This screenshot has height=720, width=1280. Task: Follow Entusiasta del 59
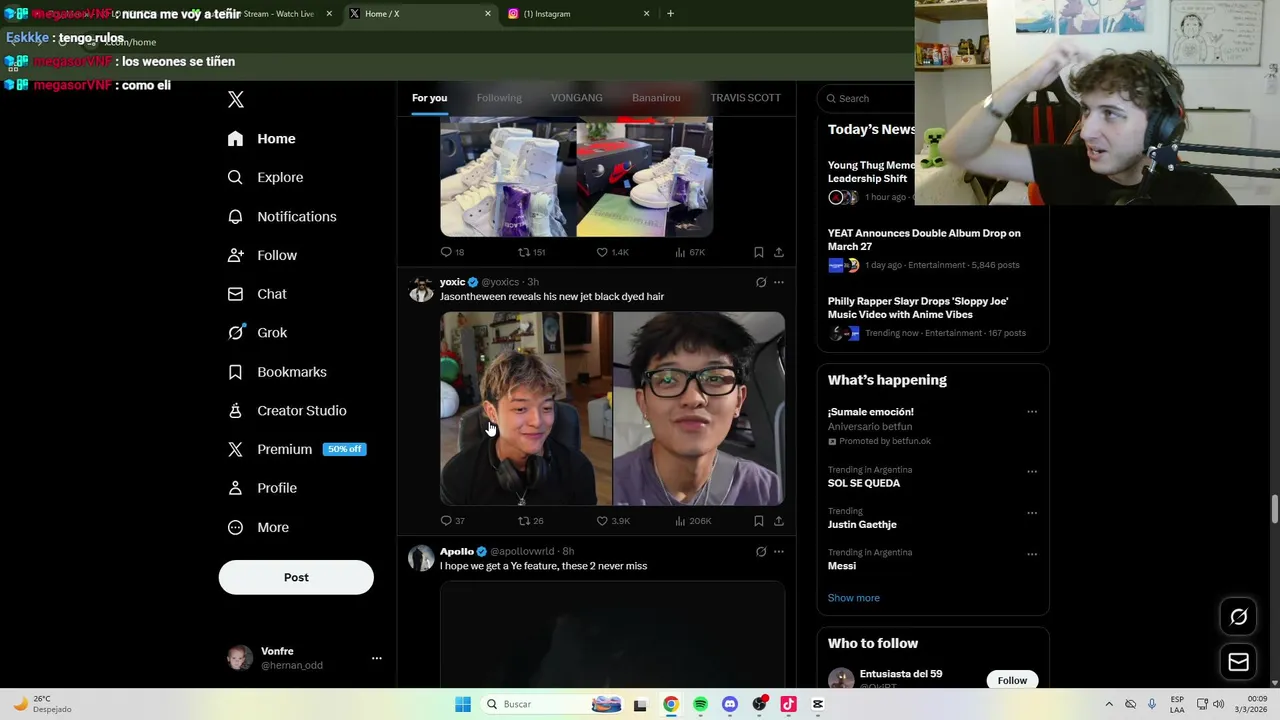[x=1012, y=680]
